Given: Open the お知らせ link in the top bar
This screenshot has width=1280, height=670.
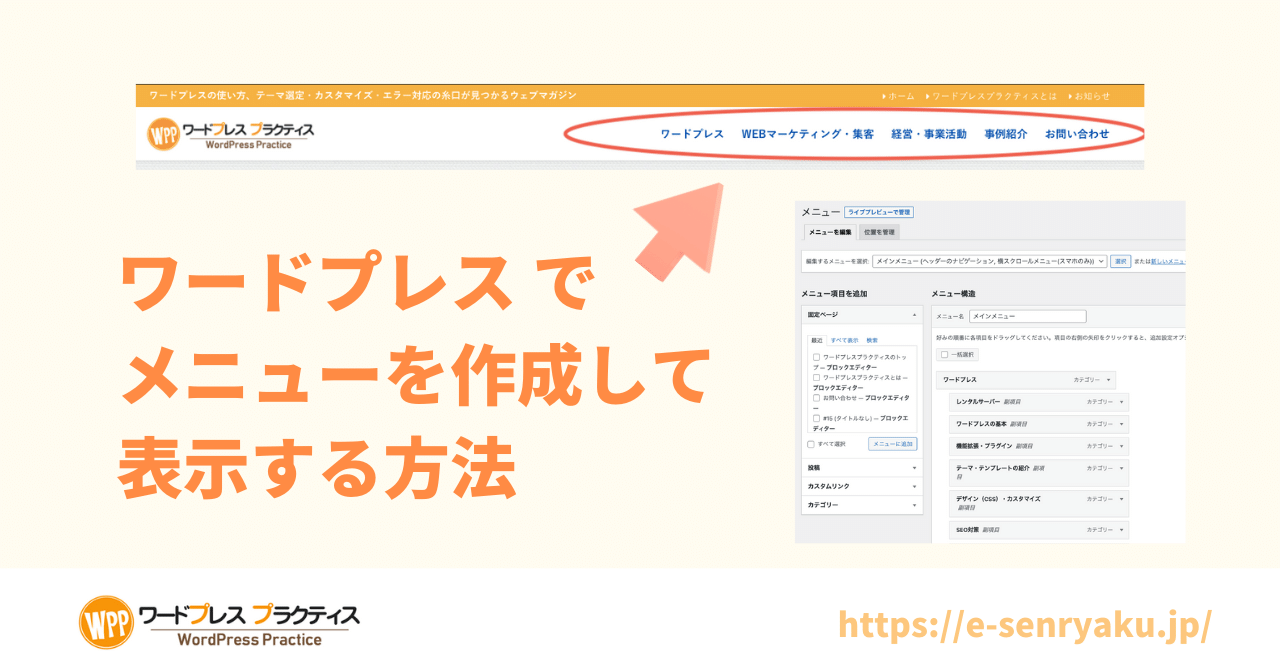Looking at the screenshot, I should [x=1090, y=96].
